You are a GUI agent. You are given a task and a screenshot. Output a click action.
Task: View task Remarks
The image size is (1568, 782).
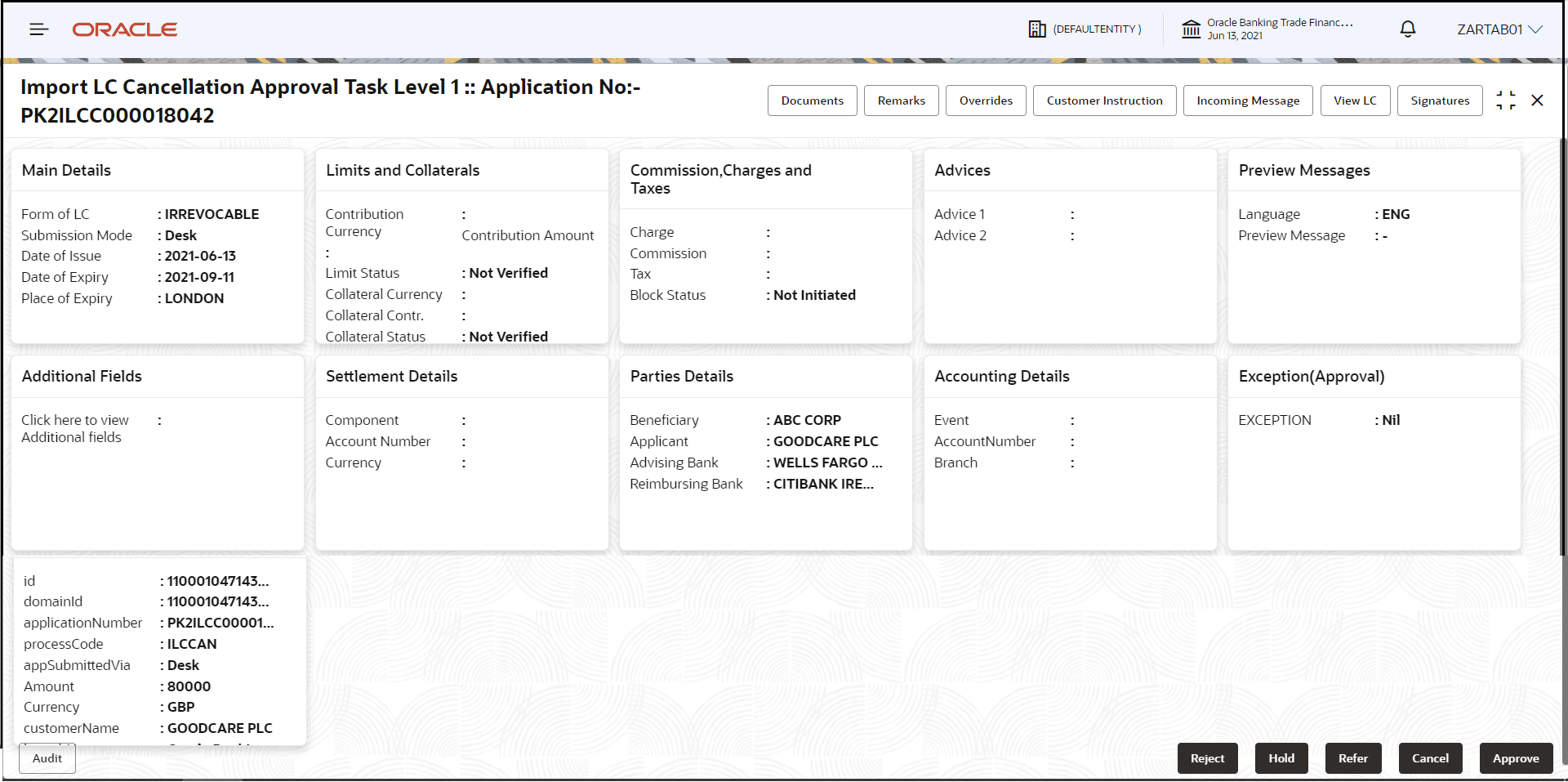tap(901, 100)
